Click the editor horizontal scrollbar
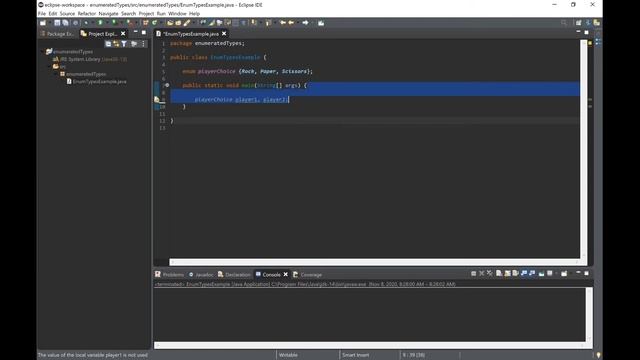Viewport: 640px width, 360px height. point(374,262)
